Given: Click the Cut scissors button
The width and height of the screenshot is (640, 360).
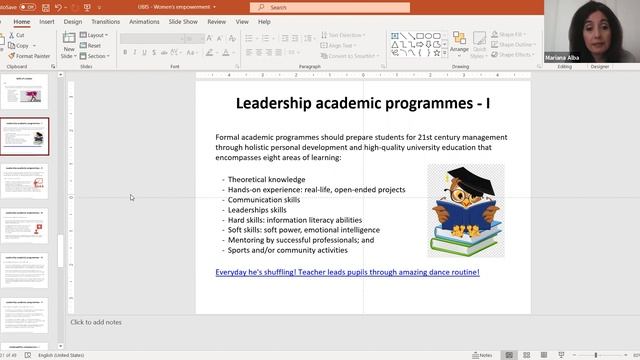Looking at the screenshot, I should [x=17, y=35].
